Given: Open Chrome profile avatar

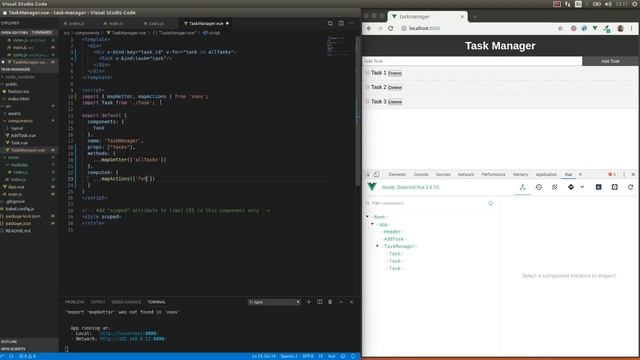Looking at the screenshot, I should tap(620, 28).
